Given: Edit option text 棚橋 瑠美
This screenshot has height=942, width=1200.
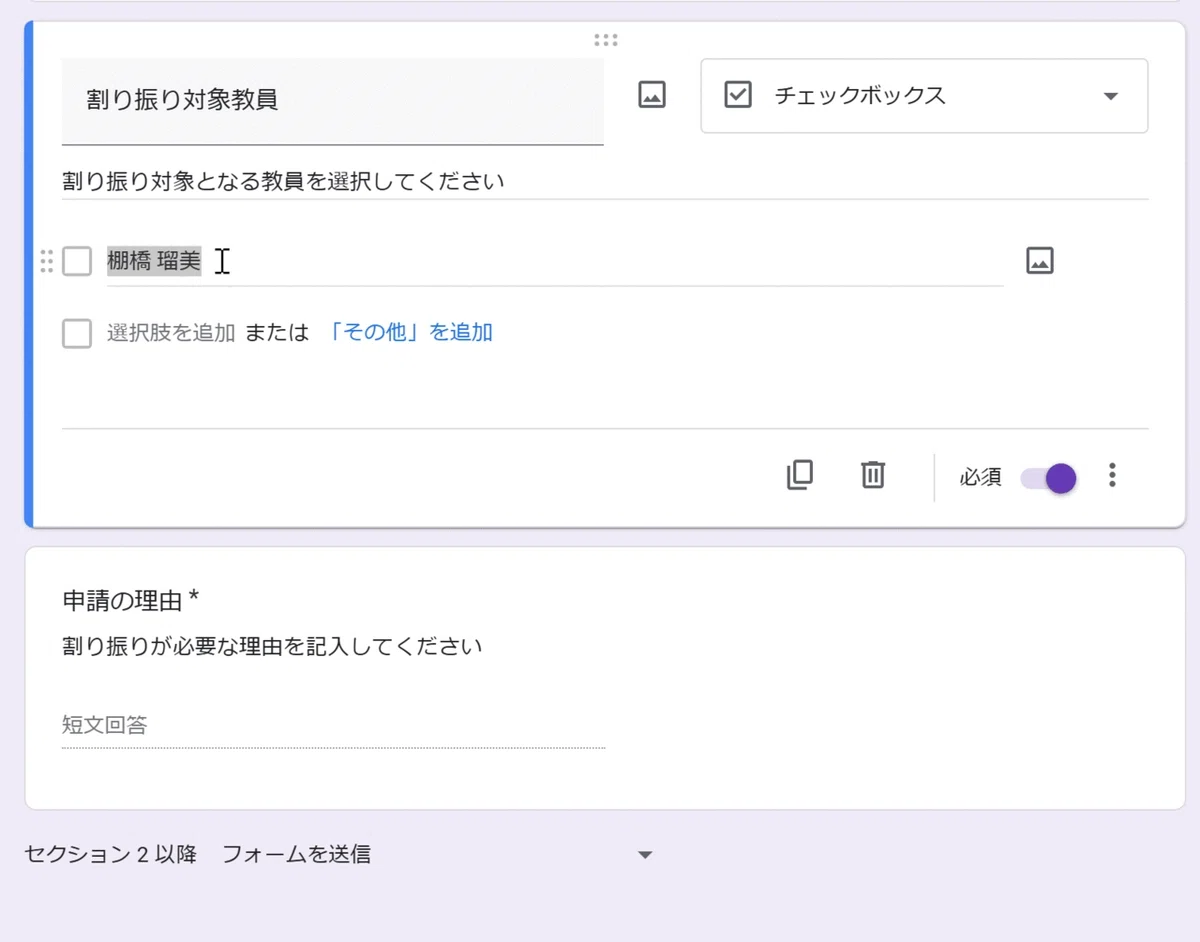Looking at the screenshot, I should pos(555,262).
